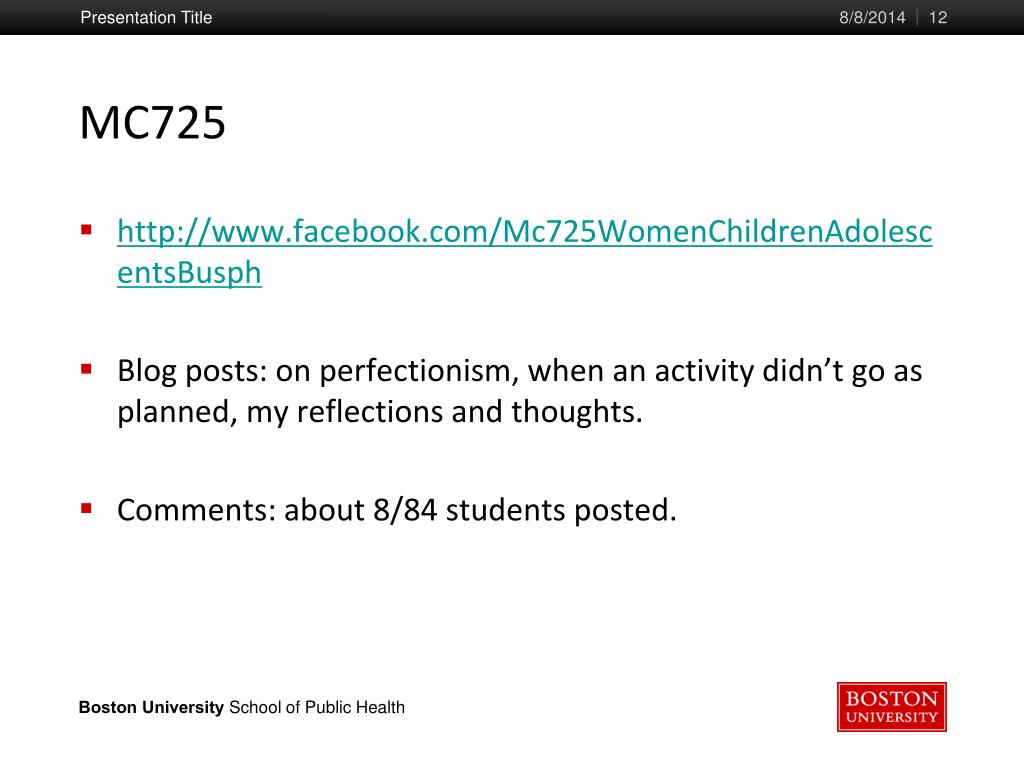
Task: Click the red bullet beside Comments
Action: (x=87, y=507)
